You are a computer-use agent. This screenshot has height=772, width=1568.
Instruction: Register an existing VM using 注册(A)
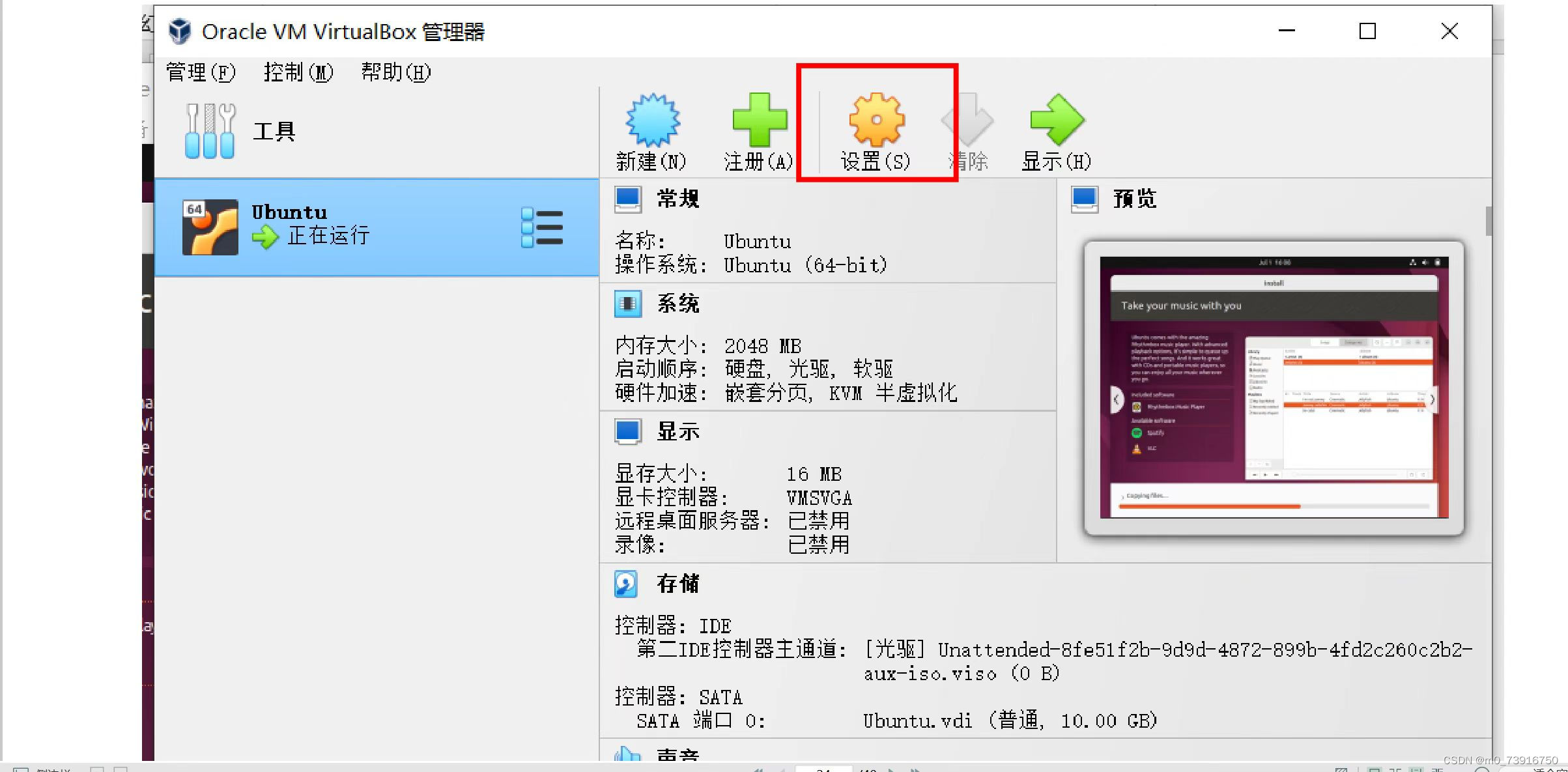coord(758,121)
